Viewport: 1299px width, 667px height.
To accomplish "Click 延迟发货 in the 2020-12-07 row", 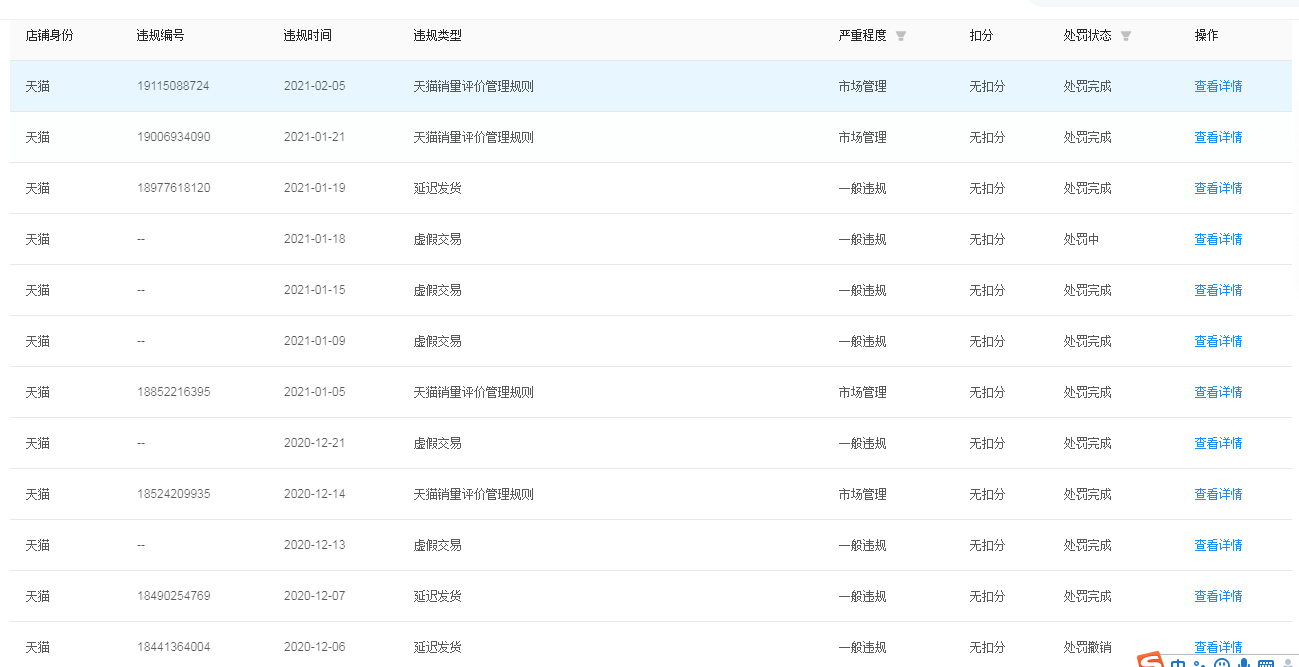I will pyautogui.click(x=437, y=596).
